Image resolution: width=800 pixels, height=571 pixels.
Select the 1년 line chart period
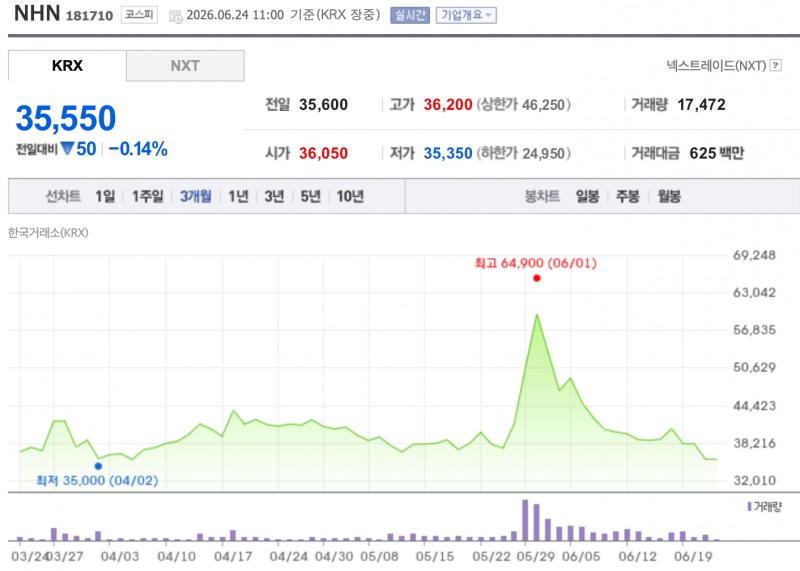(x=238, y=196)
